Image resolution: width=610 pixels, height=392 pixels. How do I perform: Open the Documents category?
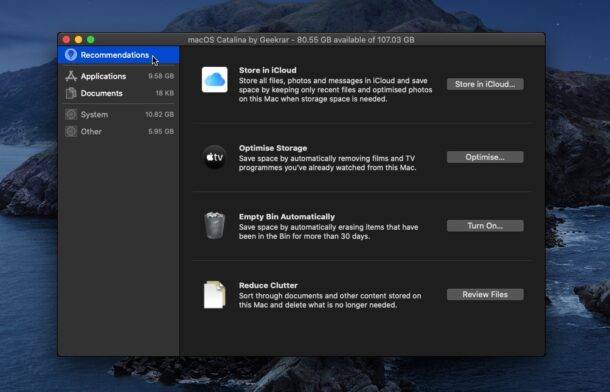tap(119, 93)
